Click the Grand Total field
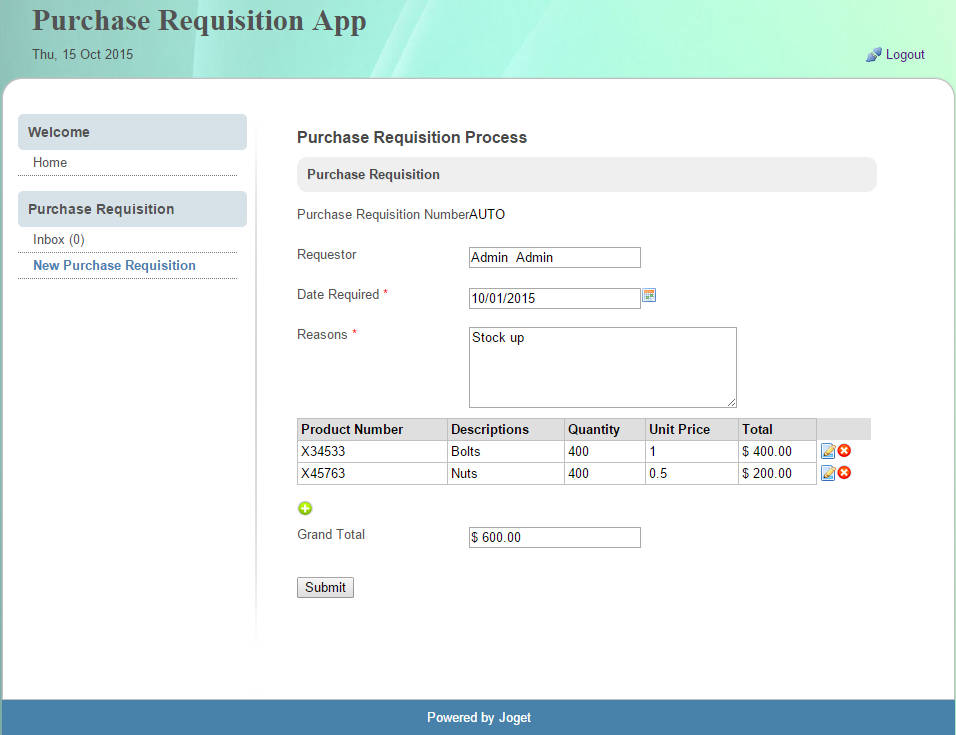The width and height of the screenshot is (956, 735). [554, 537]
